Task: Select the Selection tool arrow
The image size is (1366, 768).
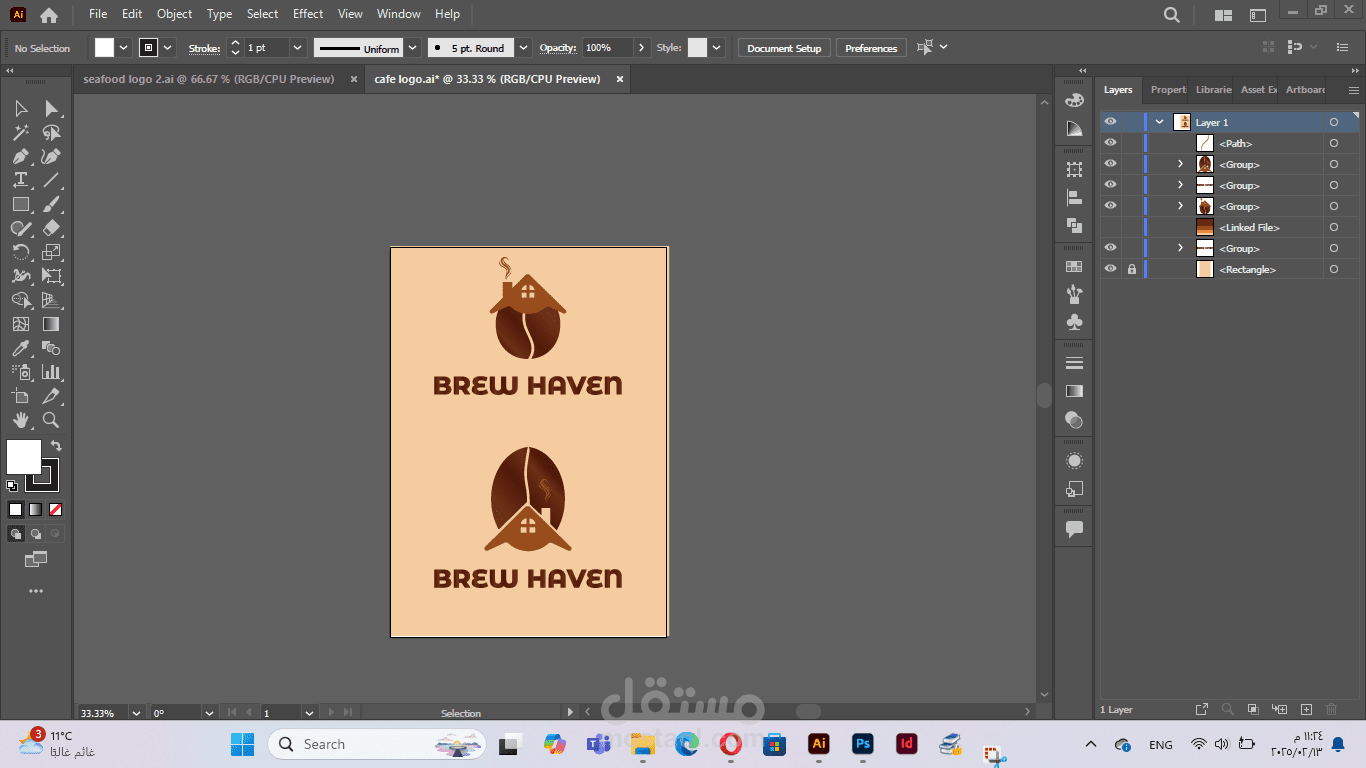Action: 20,108
